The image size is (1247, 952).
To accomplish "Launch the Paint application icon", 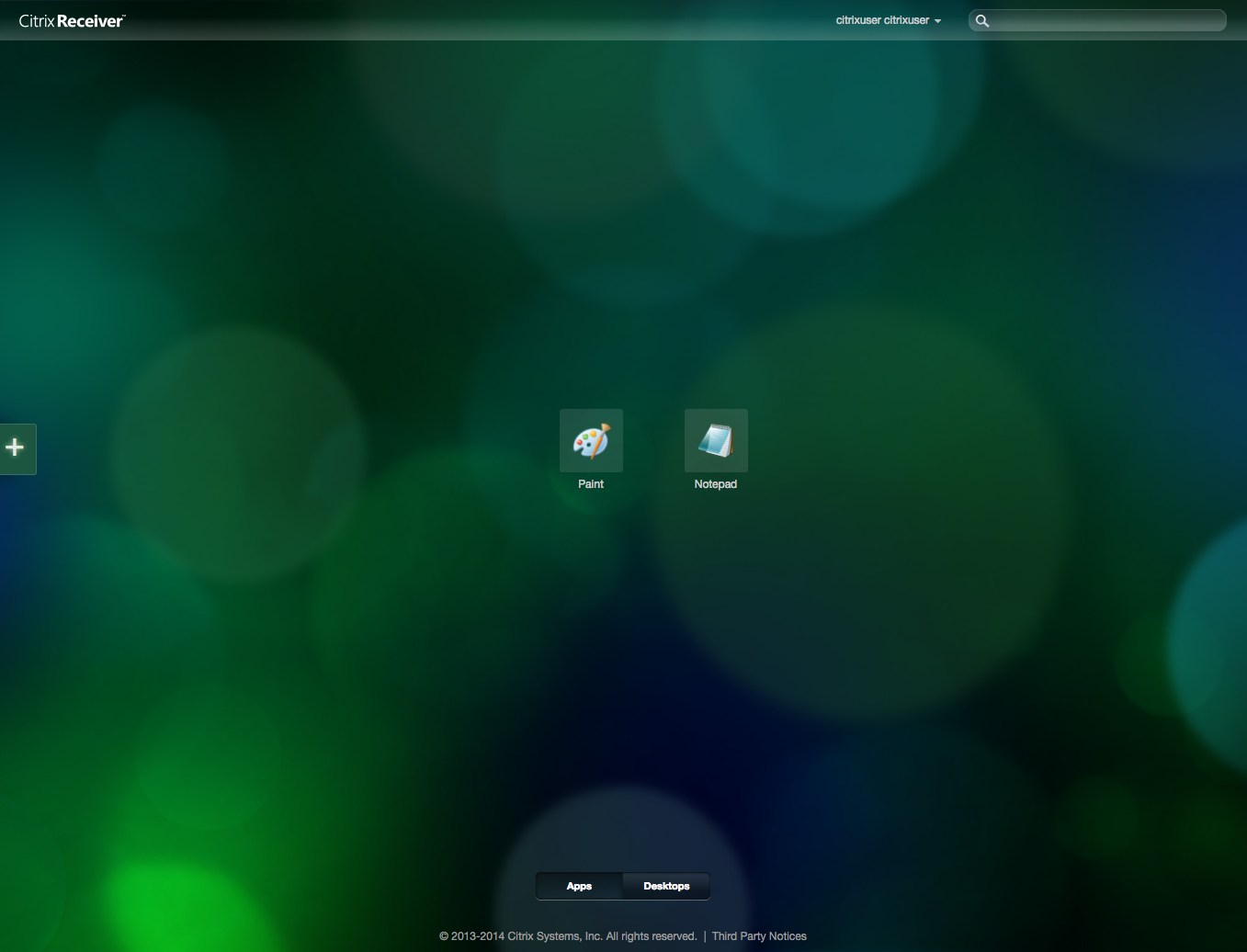I will (x=591, y=440).
